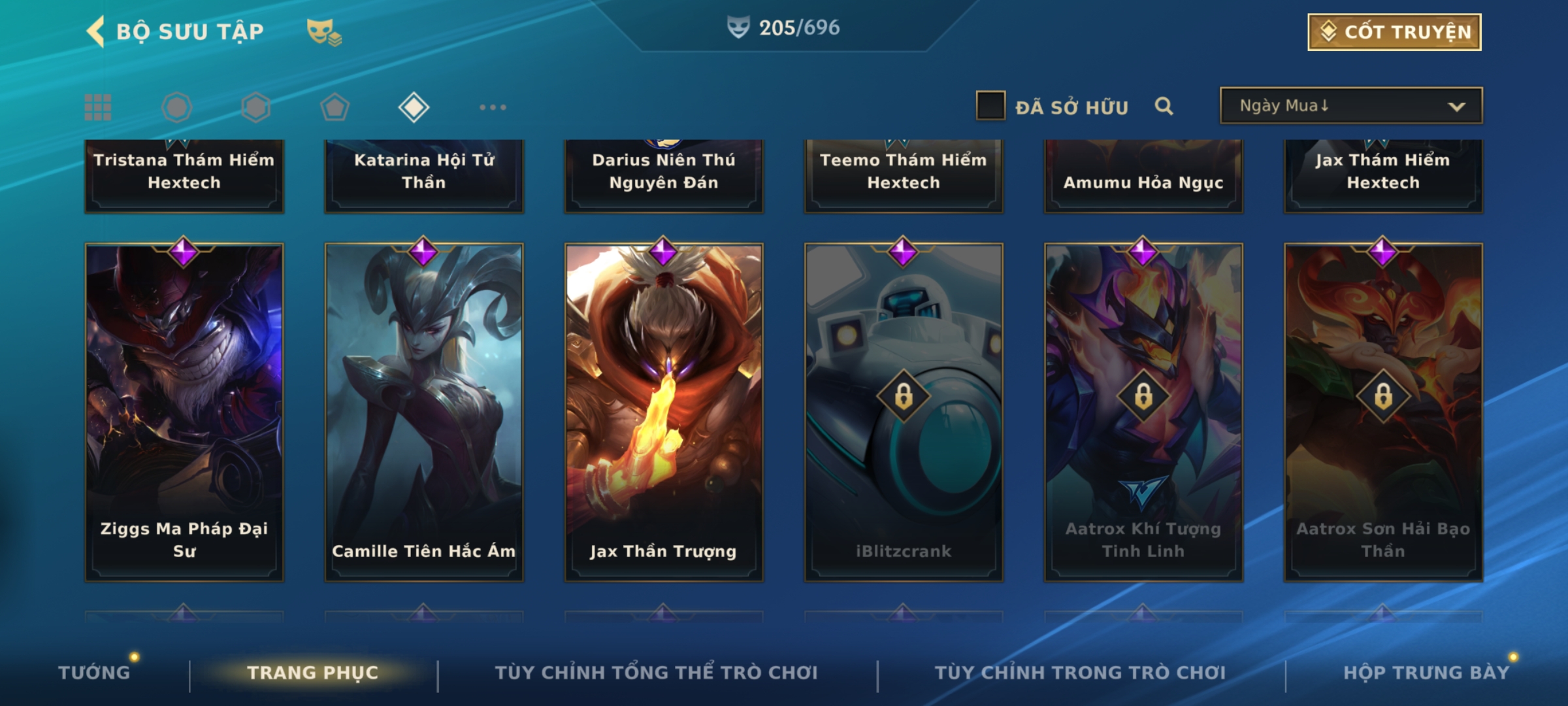Open the skin mask coins icon
The width and height of the screenshot is (1568, 706).
coord(324,31)
